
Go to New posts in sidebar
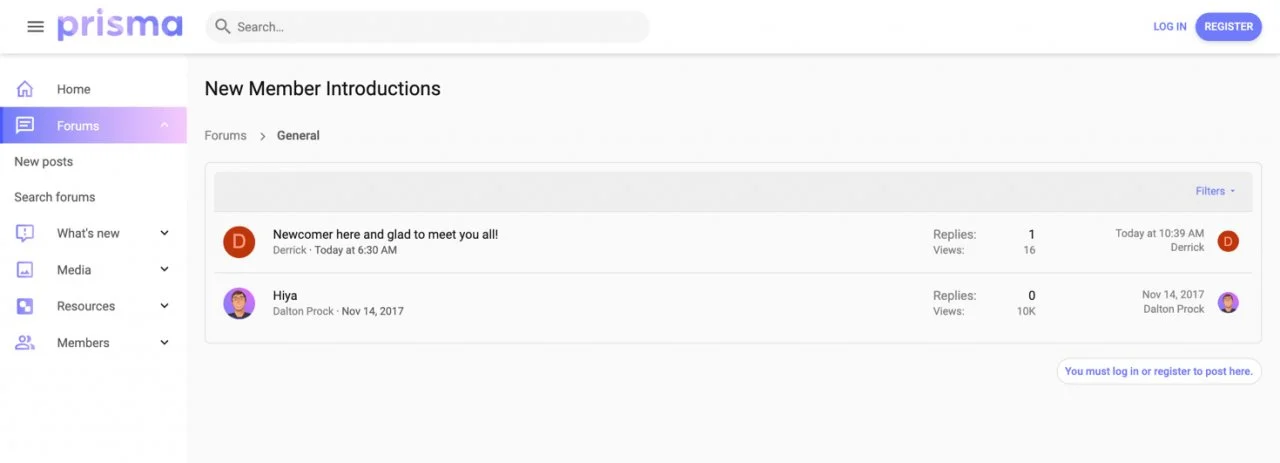(44, 162)
